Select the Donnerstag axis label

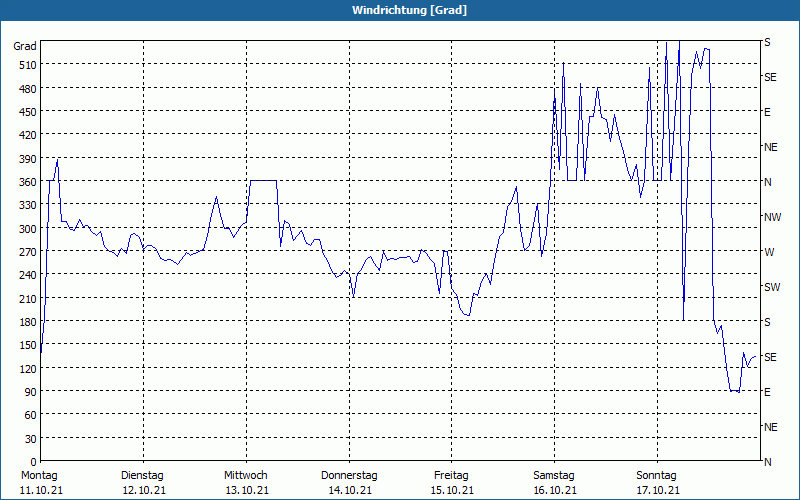[349, 475]
